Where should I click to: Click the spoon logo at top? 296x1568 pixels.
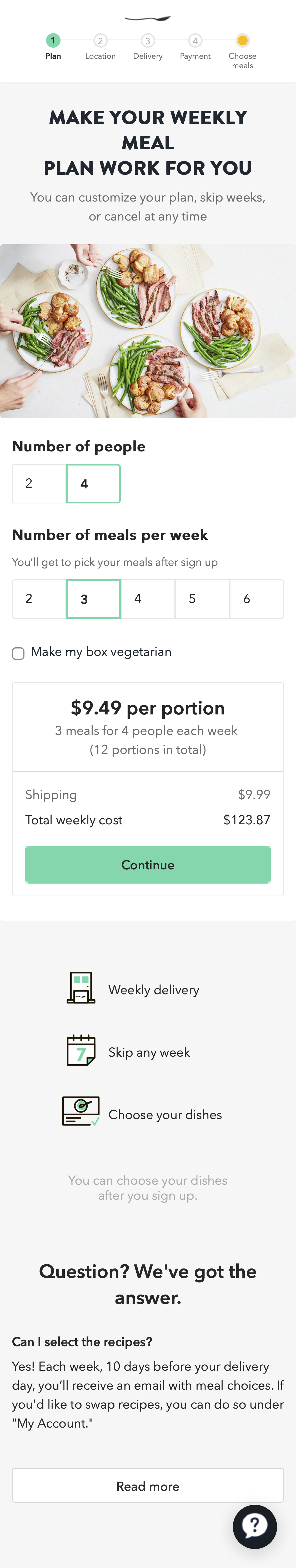pyautogui.click(x=148, y=18)
